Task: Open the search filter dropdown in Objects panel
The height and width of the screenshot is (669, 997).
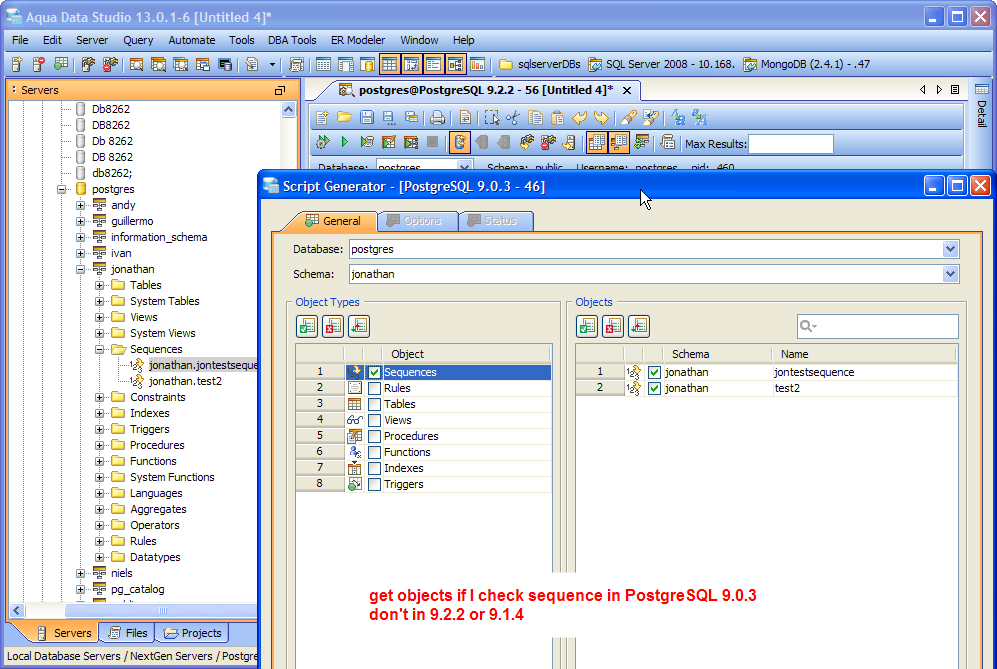Action: (x=809, y=326)
